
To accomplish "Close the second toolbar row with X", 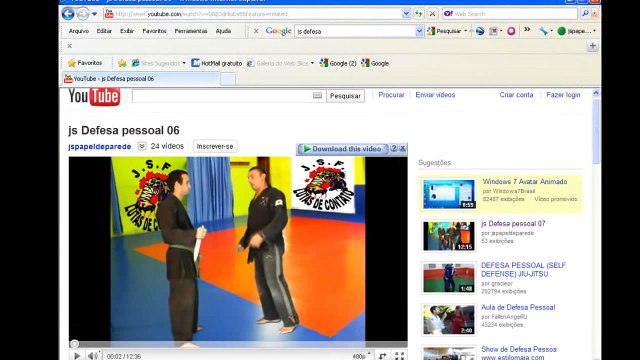I will pyautogui.click(x=69, y=46).
